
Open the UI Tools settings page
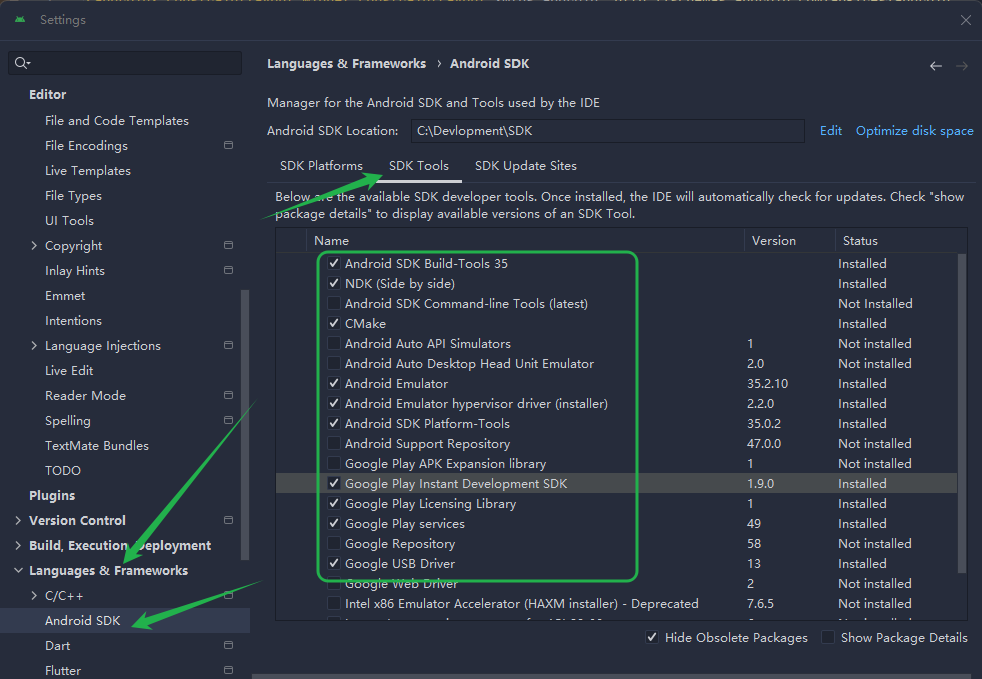click(70, 221)
